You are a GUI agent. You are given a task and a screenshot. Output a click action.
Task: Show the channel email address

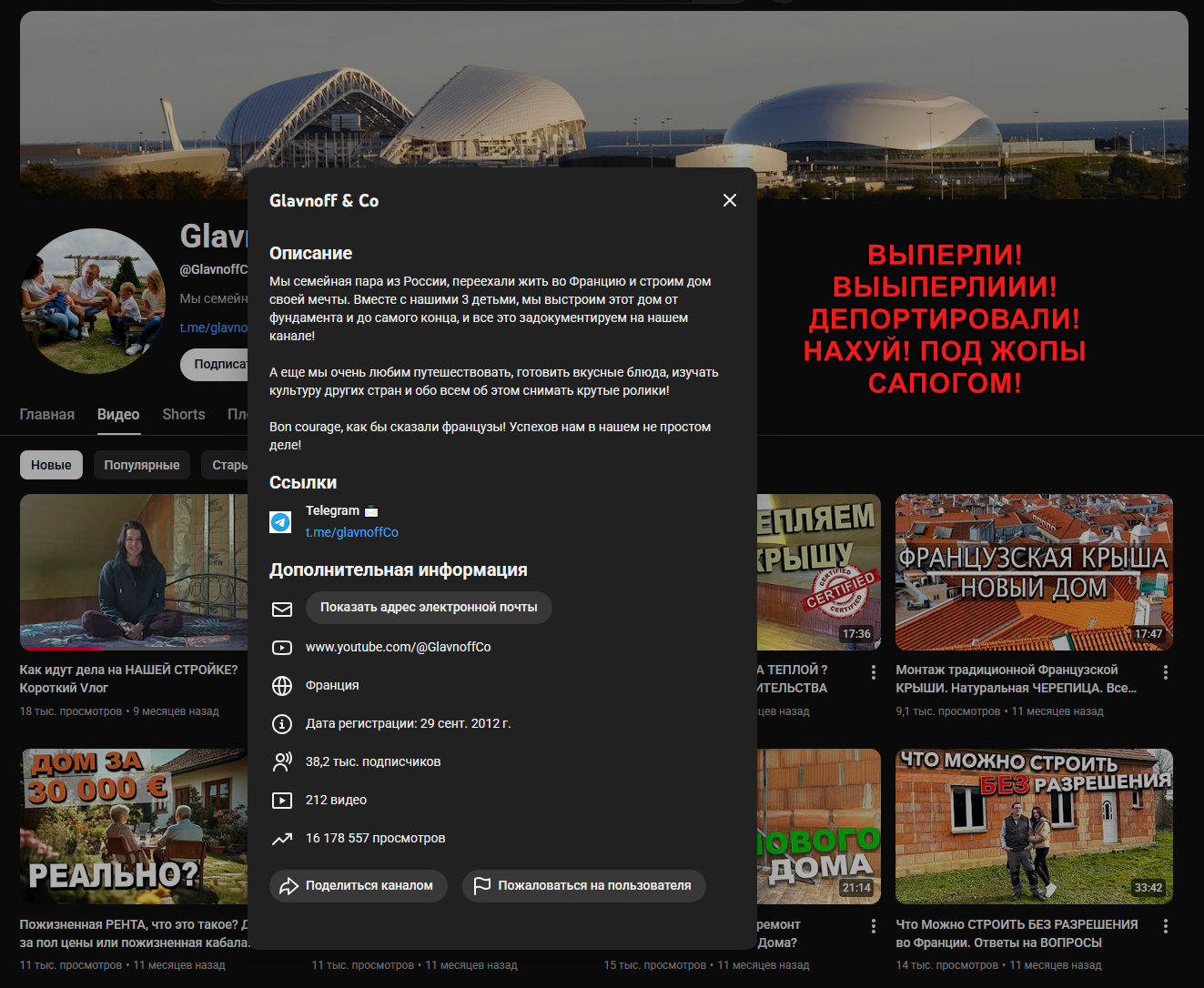point(429,608)
